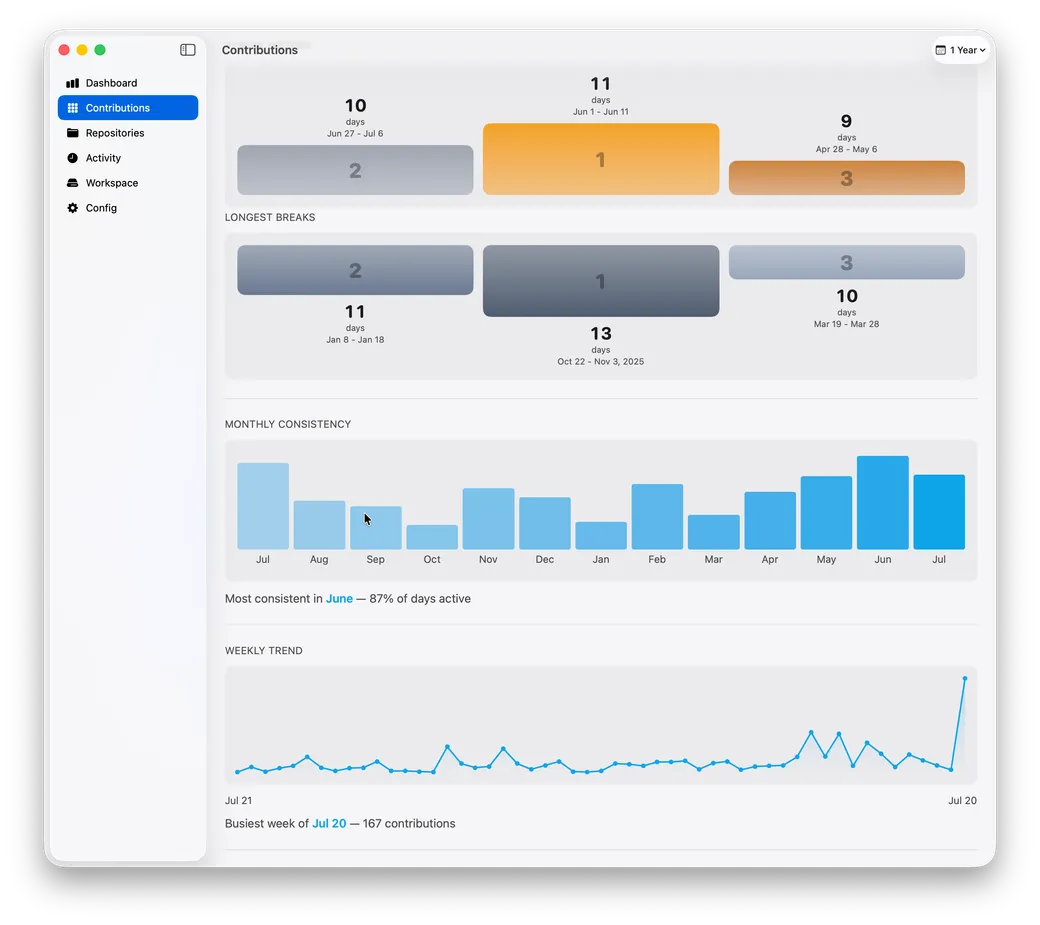
Task: Click the 'Jul 21' trend start label
Action: pyautogui.click(x=238, y=800)
